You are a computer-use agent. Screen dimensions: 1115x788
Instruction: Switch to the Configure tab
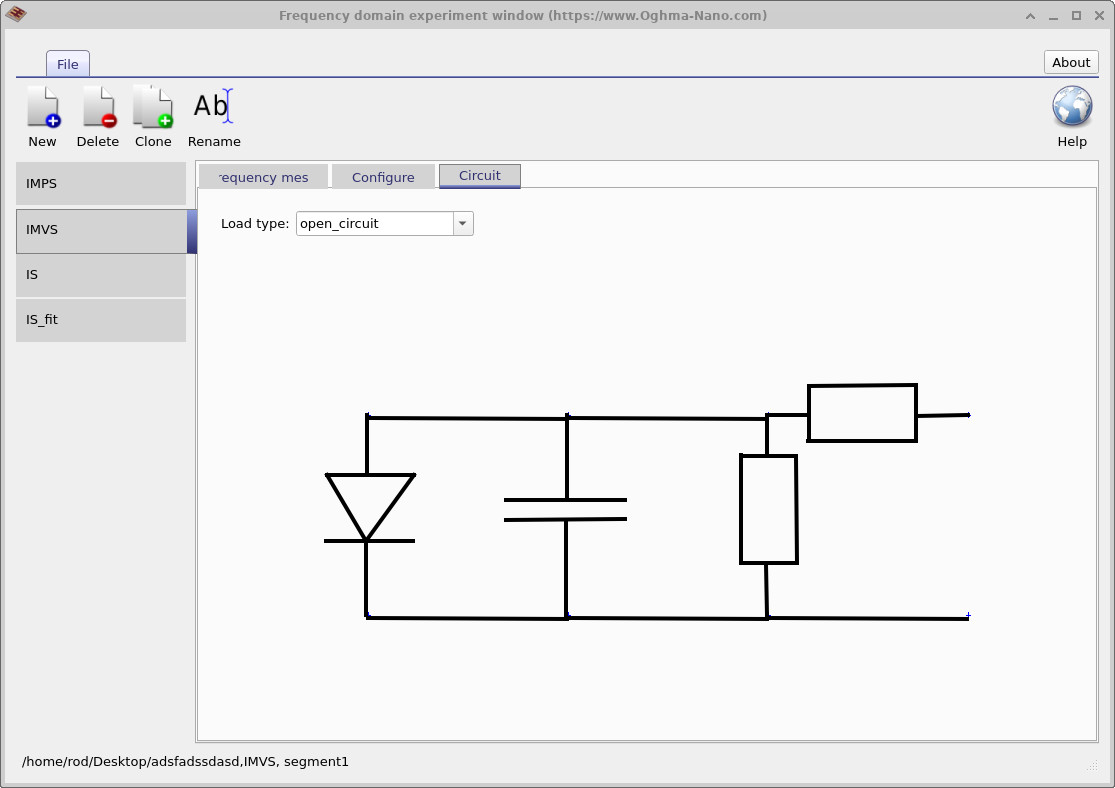coord(383,176)
